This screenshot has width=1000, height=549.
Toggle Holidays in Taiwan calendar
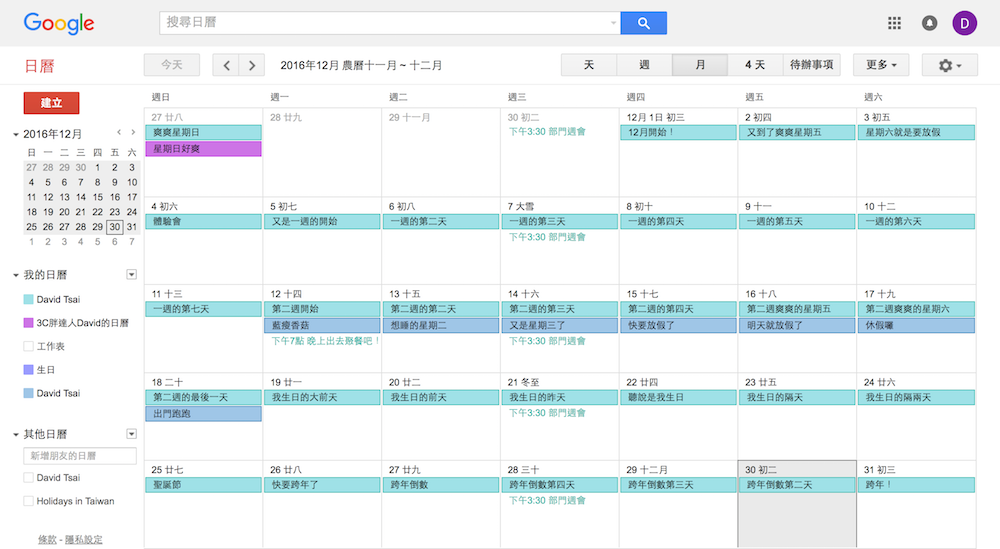28,501
